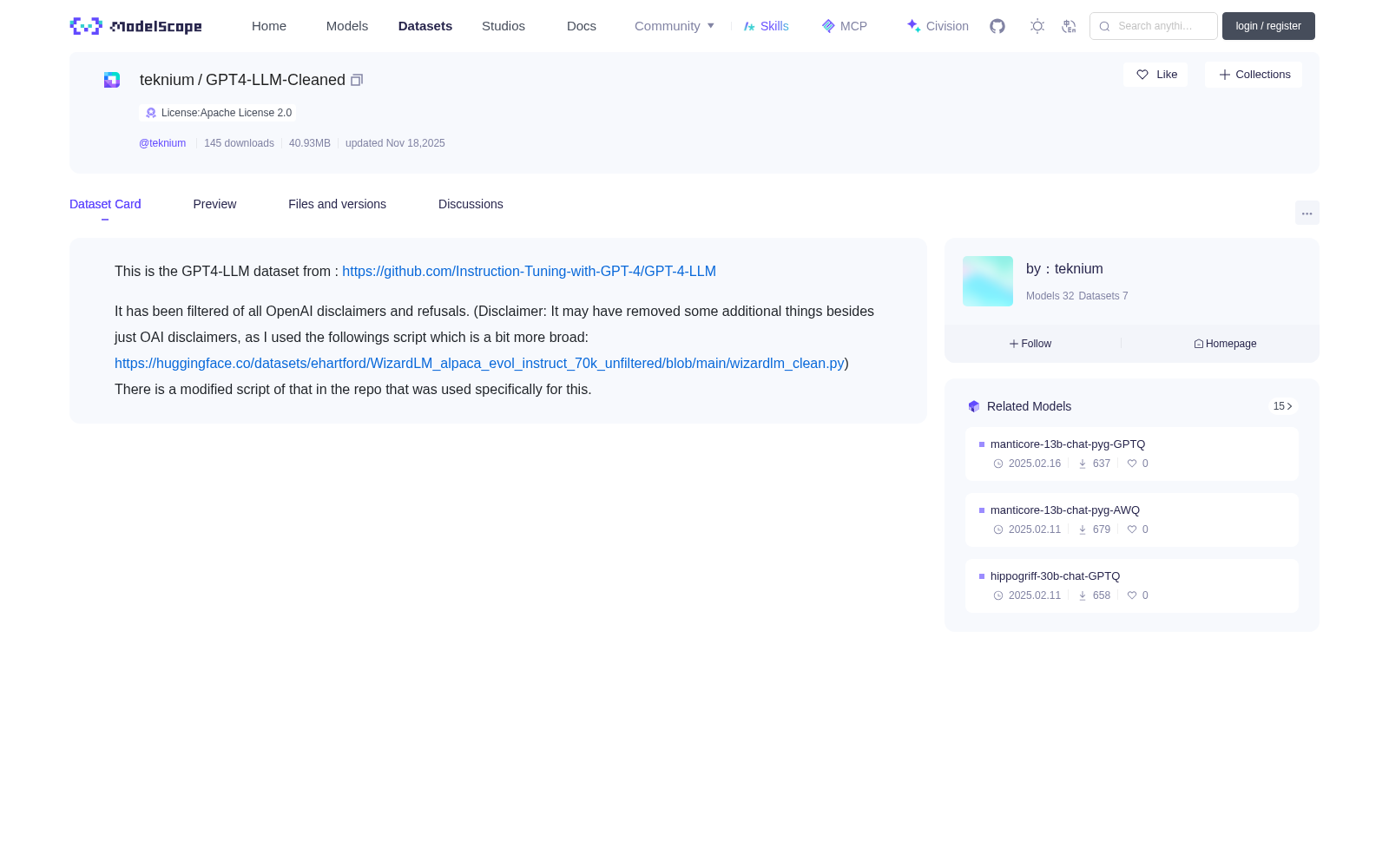Image resolution: width=1389 pixels, height=868 pixels.
Task: Expand the Community dropdown menu
Action: tap(675, 26)
